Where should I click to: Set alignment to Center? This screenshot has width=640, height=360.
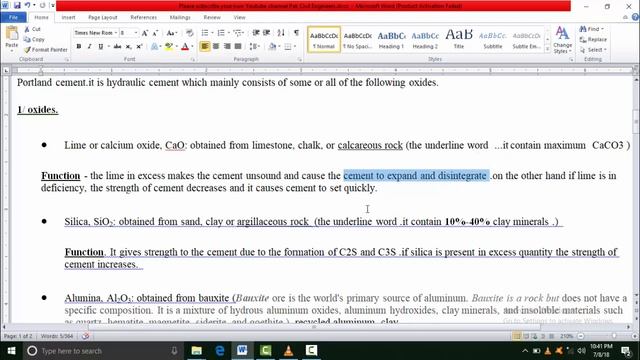click(216, 46)
